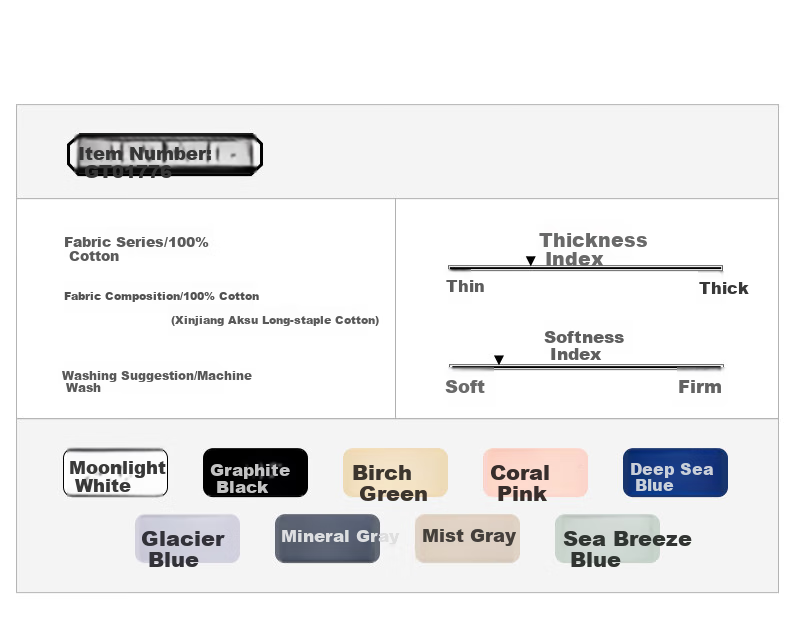This screenshot has width=790, height=634.
Task: Click the Softness Index triangle marker
Action: point(499,359)
